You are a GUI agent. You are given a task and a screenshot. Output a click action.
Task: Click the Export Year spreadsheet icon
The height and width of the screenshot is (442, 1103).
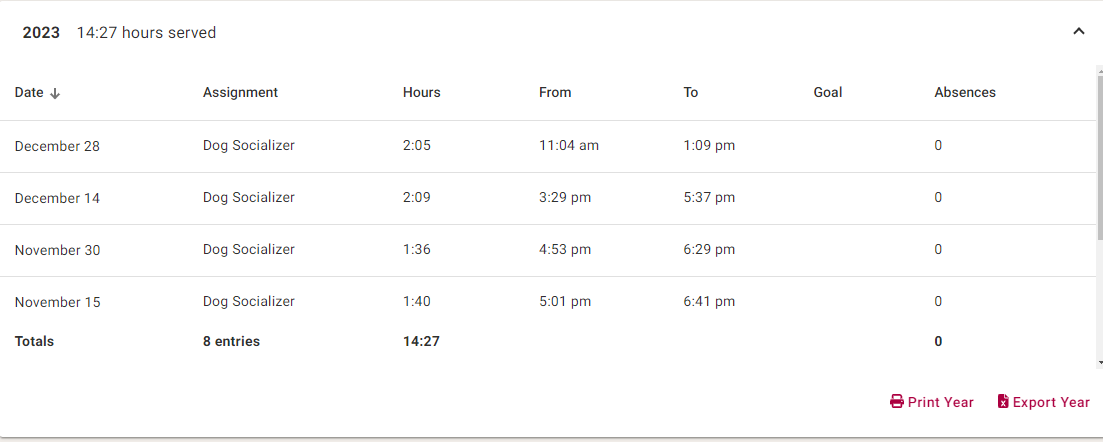click(1003, 402)
